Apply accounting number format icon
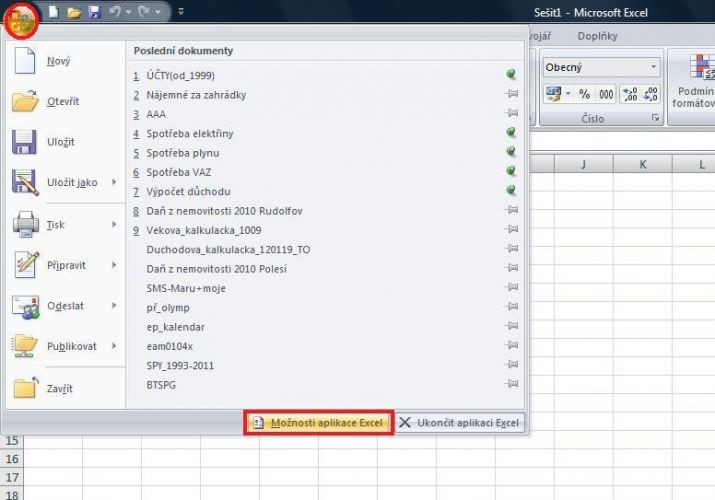Screen dimensions: 715x500 (x=554, y=94)
